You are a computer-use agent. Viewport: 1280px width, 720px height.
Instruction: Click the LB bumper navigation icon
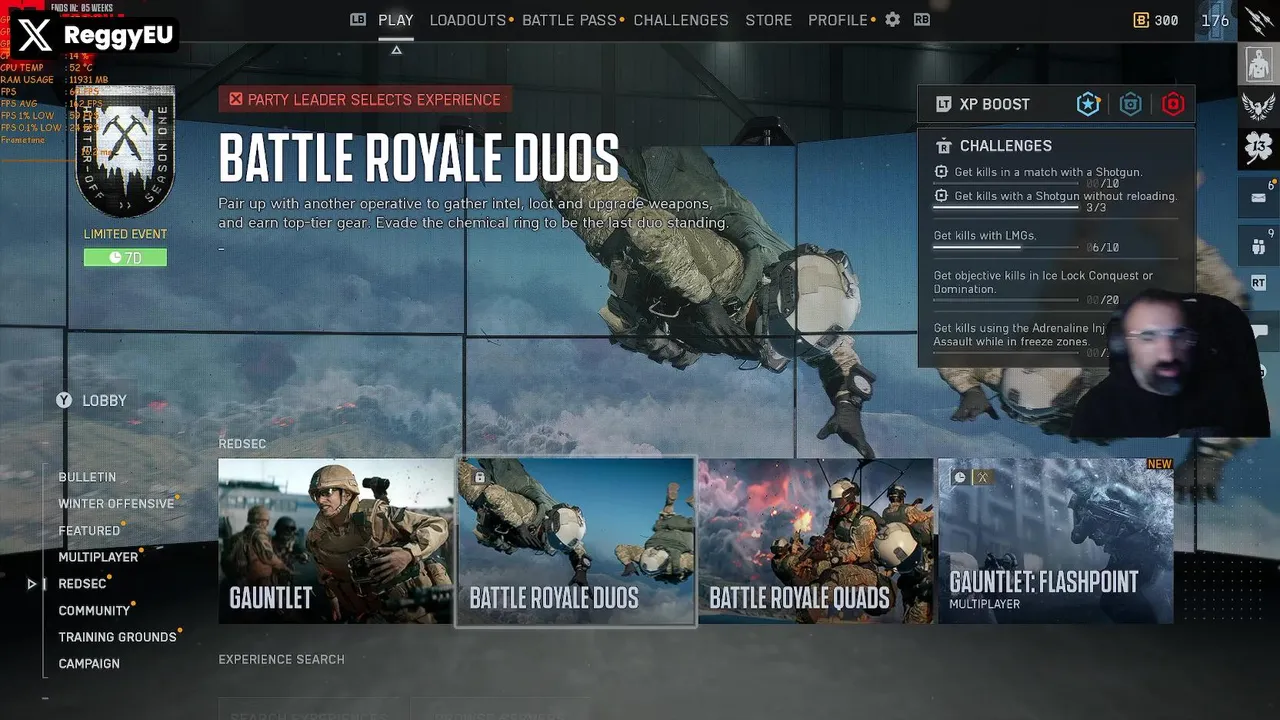coord(358,20)
